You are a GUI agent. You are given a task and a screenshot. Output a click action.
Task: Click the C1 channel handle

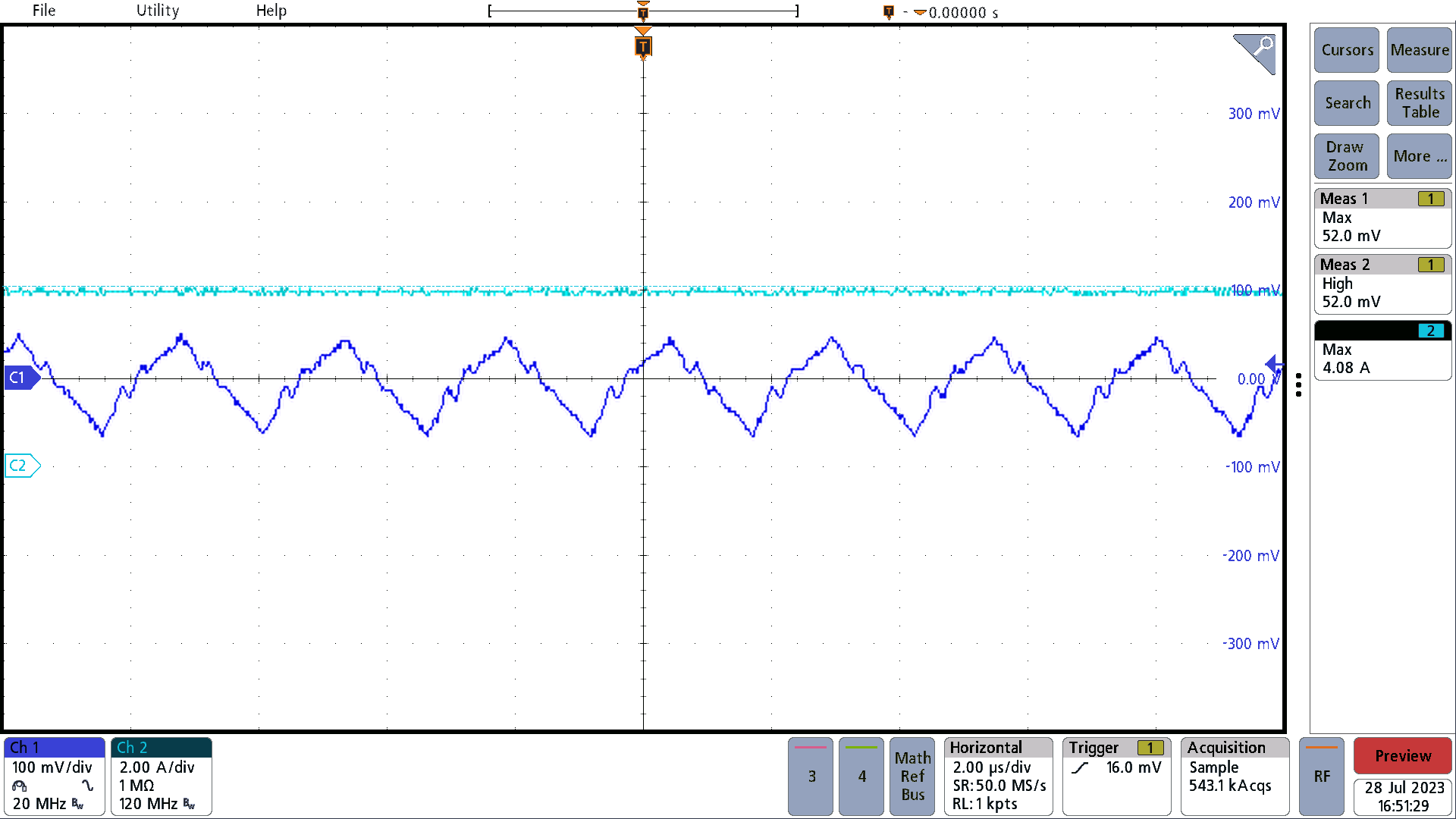click(x=21, y=378)
